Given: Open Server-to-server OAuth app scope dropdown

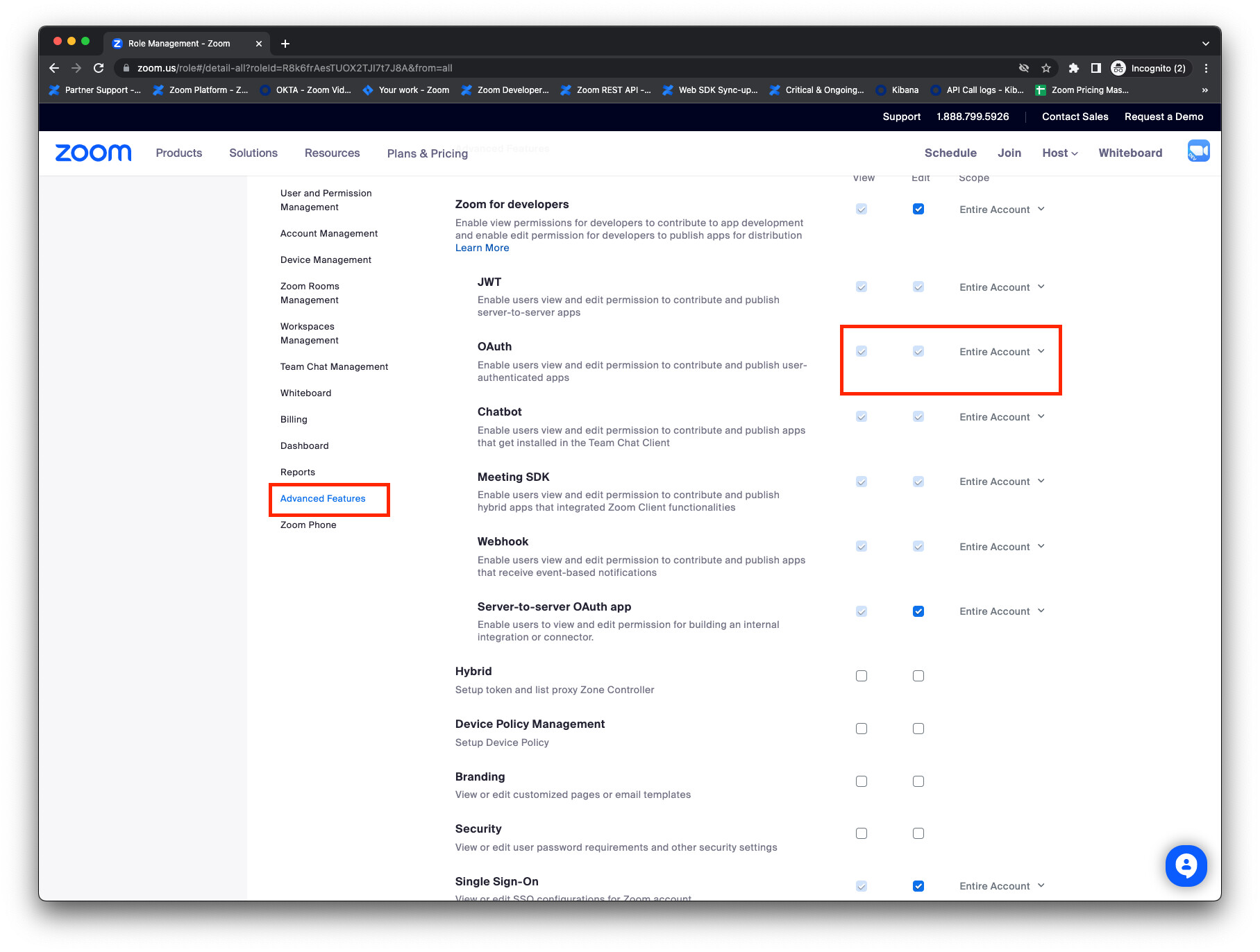Looking at the screenshot, I should click(x=1002, y=611).
